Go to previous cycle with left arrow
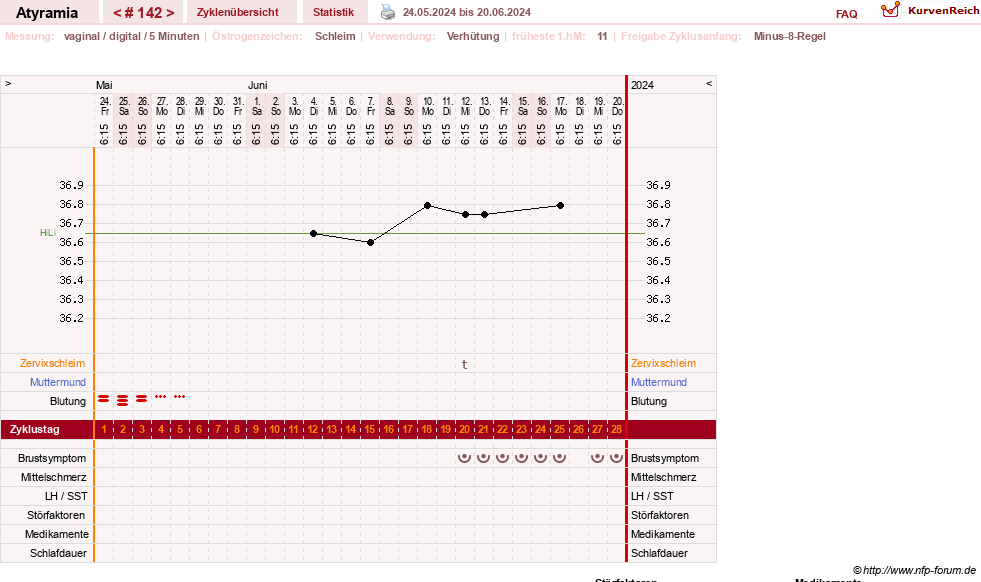 (116, 13)
